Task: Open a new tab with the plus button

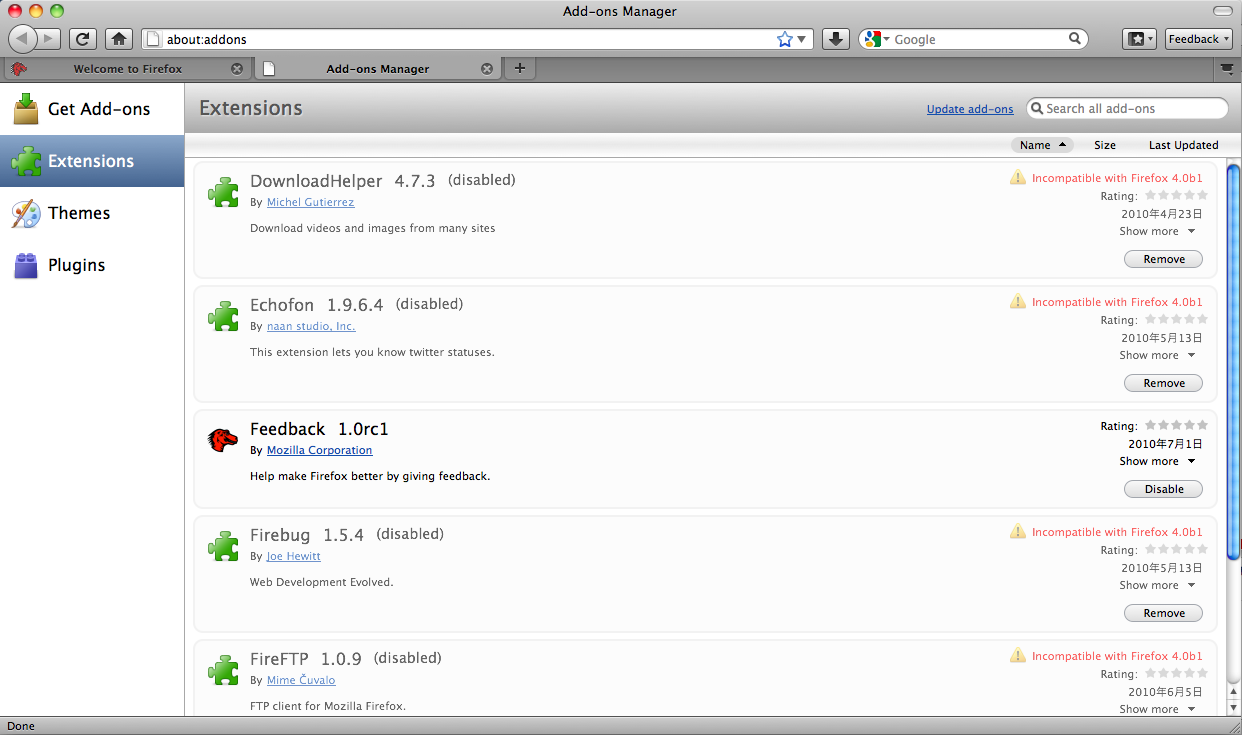Action: [x=519, y=68]
